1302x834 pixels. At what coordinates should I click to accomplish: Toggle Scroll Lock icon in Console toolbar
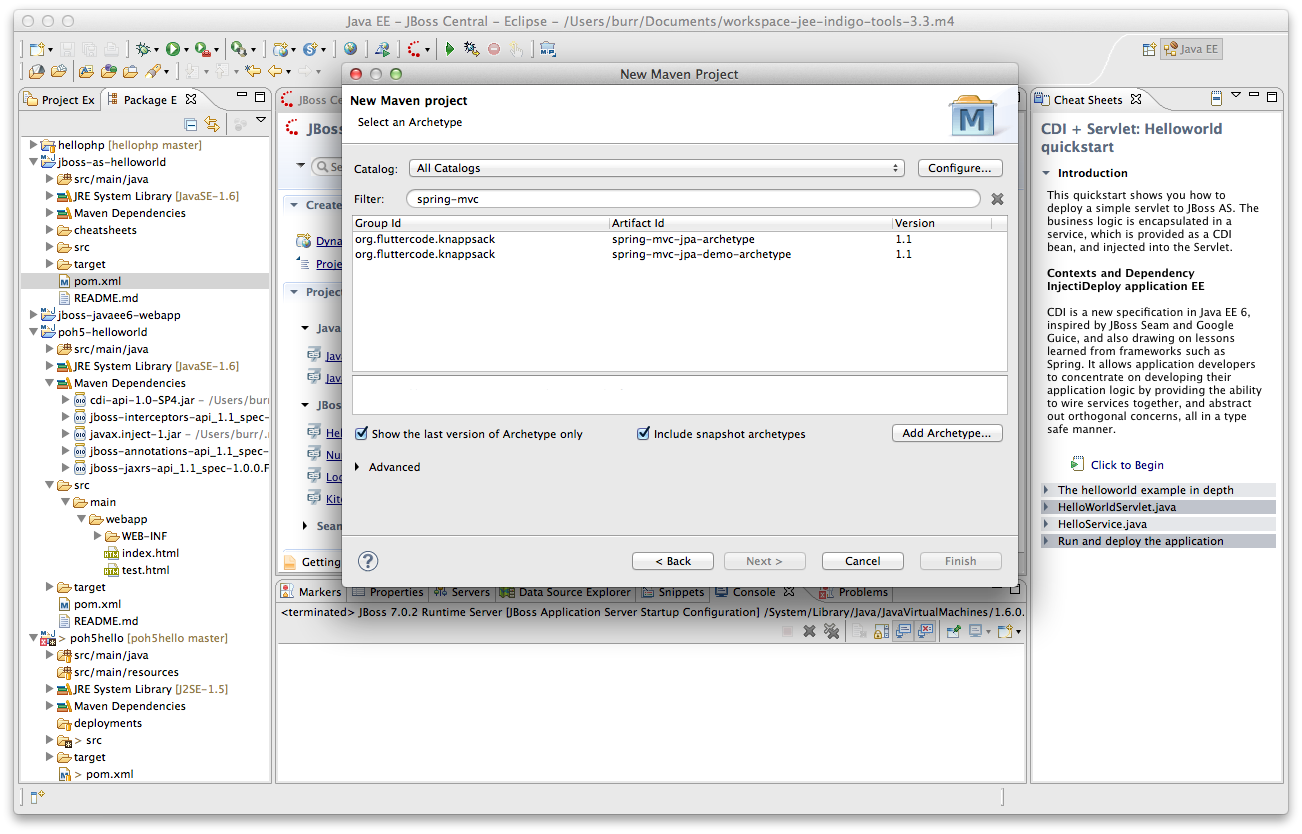[881, 631]
